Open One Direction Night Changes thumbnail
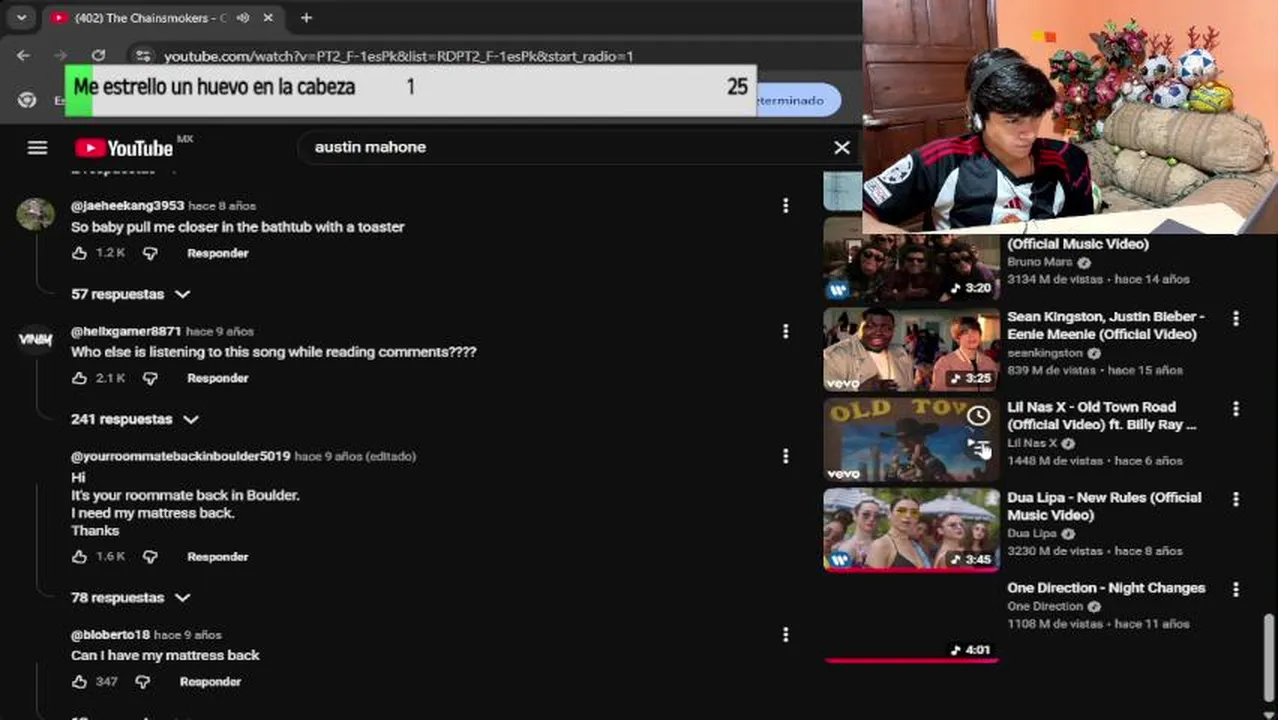This screenshot has height=720, width=1278. coord(911,620)
